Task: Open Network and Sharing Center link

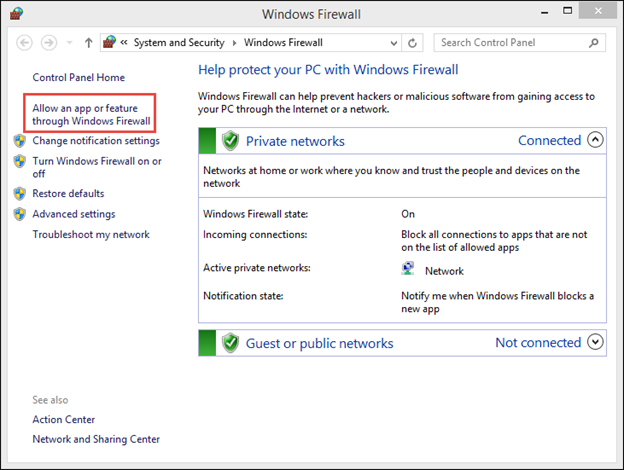Action: [x=96, y=439]
